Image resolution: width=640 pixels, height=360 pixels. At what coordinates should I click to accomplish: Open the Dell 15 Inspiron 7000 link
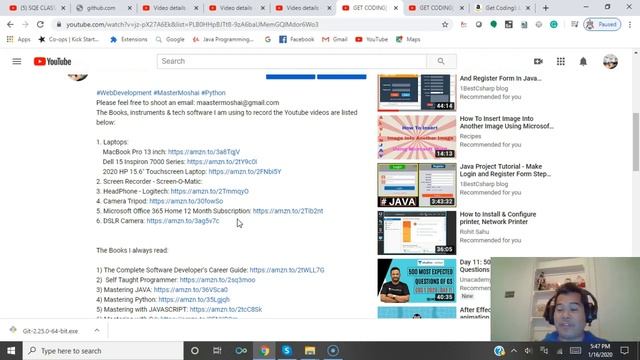point(222,162)
